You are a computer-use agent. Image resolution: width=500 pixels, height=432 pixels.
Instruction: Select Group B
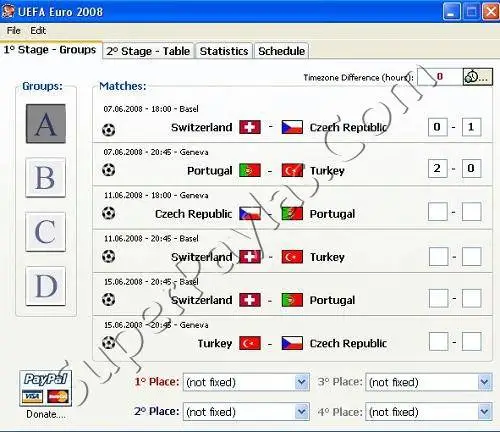pos(46,177)
